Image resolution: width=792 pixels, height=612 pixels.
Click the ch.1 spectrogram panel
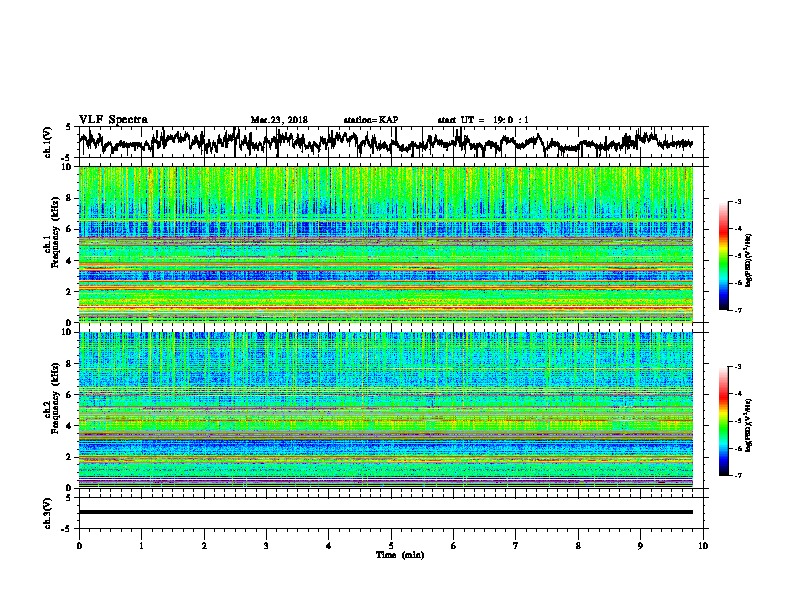pyautogui.click(x=385, y=244)
